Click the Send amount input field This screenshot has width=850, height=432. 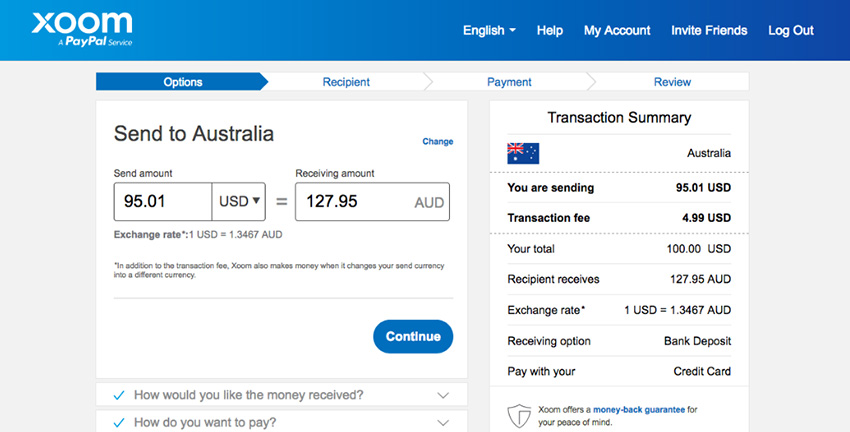pos(163,202)
